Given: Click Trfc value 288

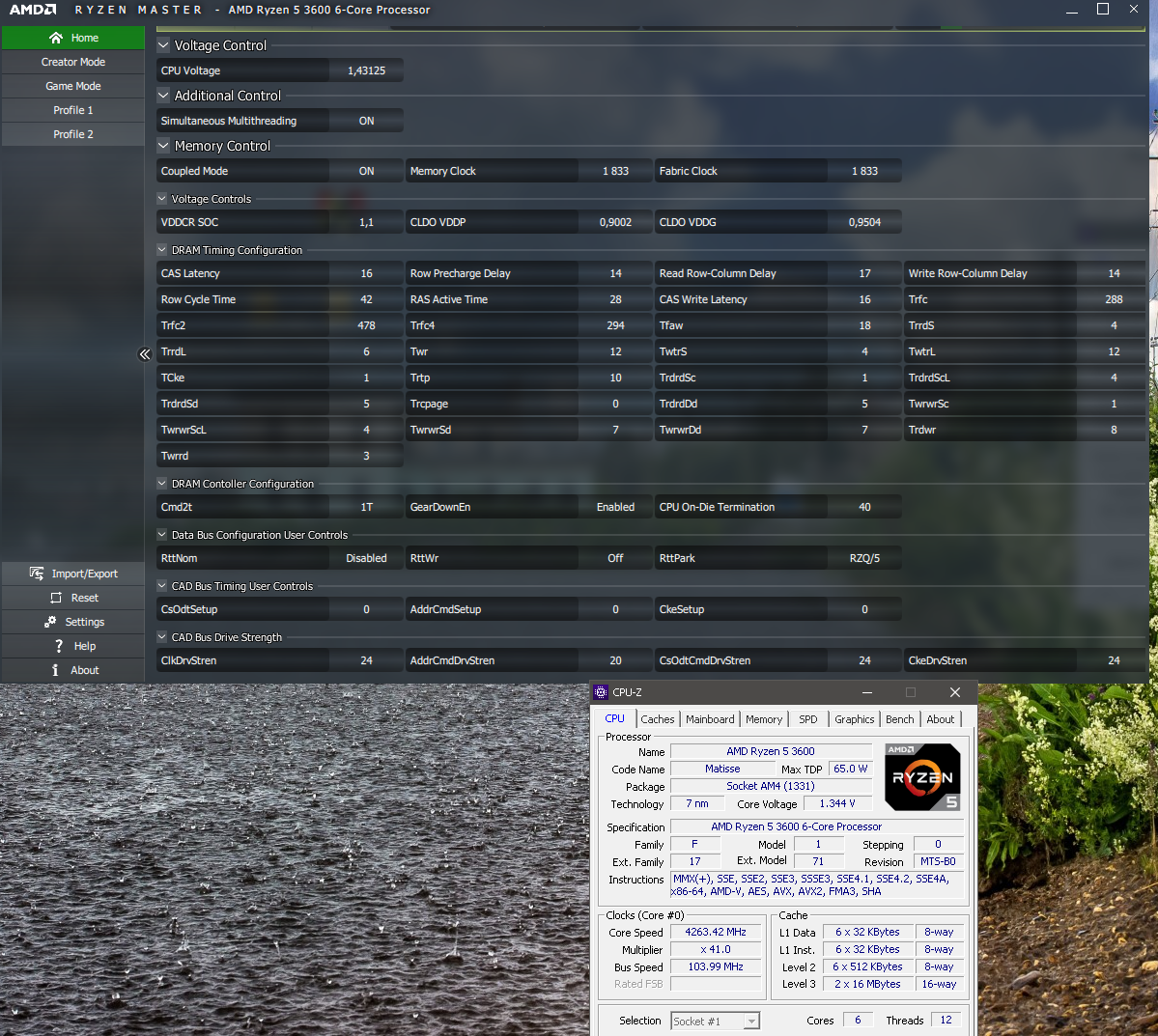Looking at the screenshot, I should coord(1114,299).
